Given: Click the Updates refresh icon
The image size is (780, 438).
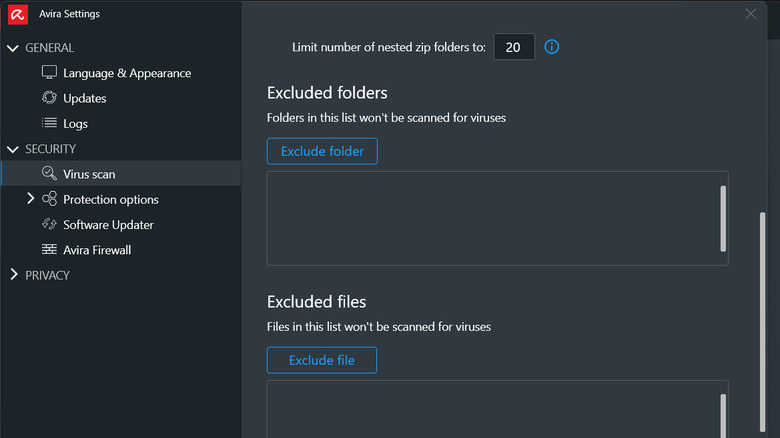Looking at the screenshot, I should coord(49,98).
